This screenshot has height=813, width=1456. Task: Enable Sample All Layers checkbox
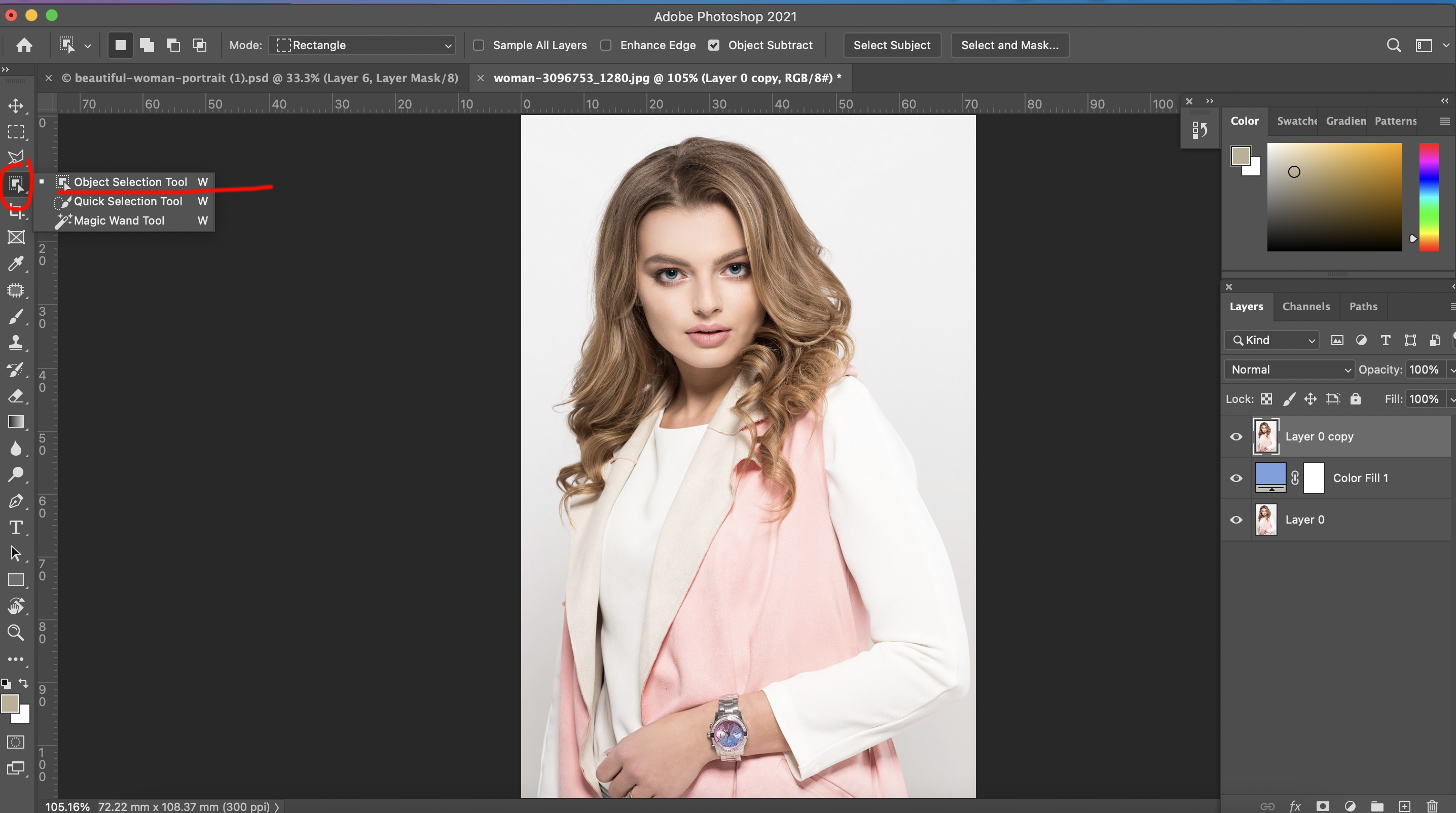[x=479, y=45]
